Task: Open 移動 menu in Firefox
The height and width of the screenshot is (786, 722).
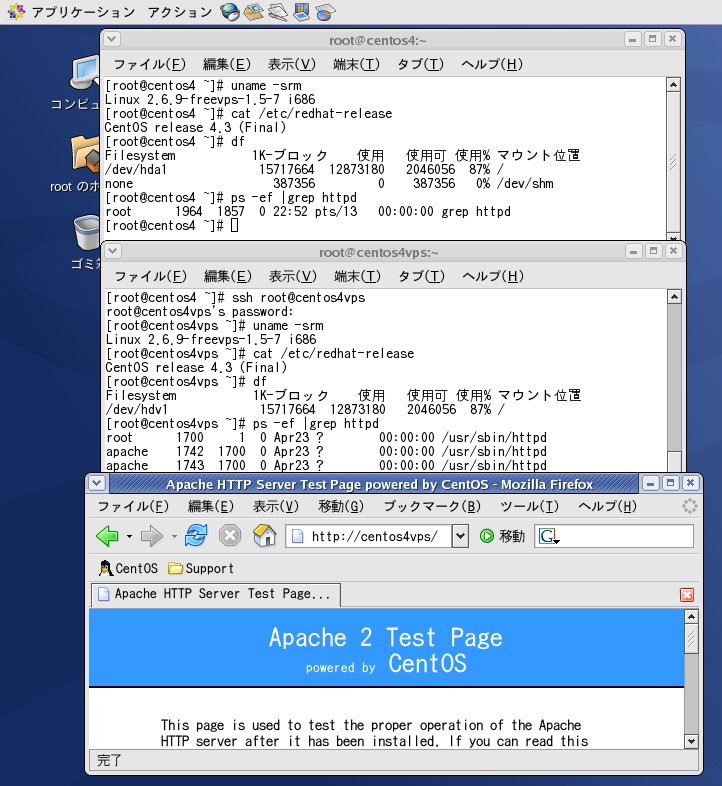Action: 341,506
